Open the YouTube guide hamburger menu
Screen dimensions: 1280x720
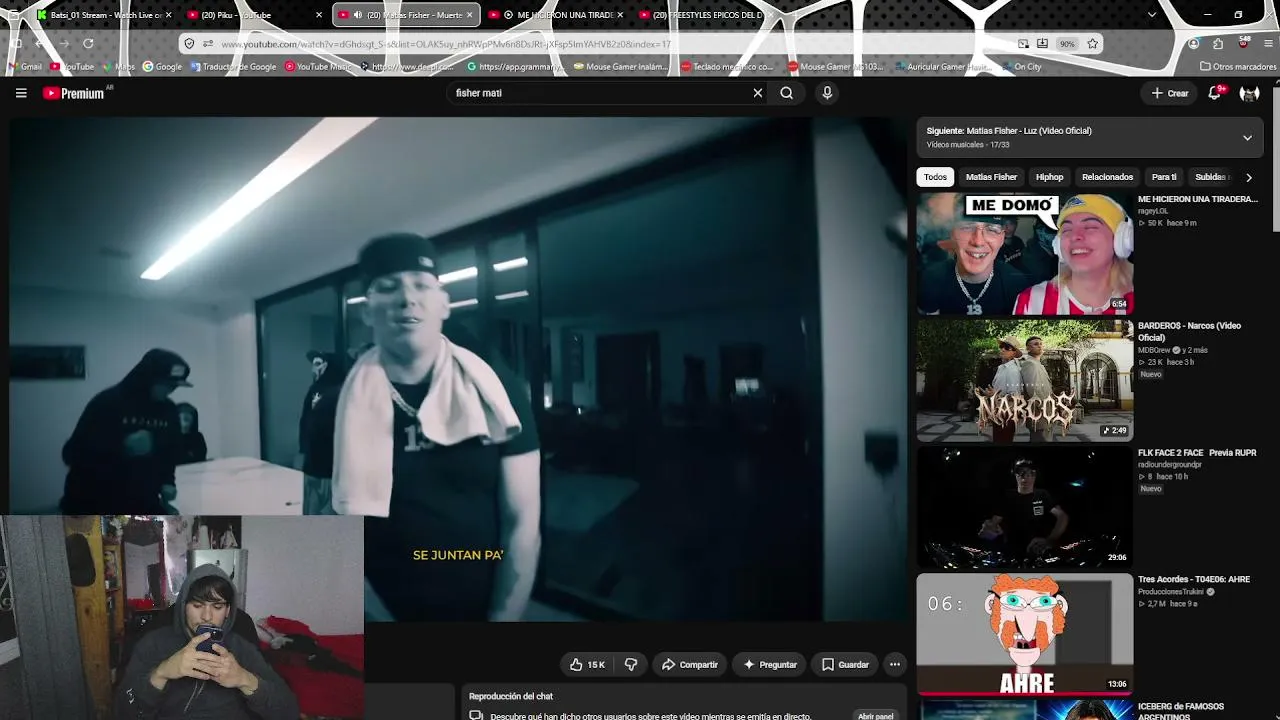[x=21, y=93]
